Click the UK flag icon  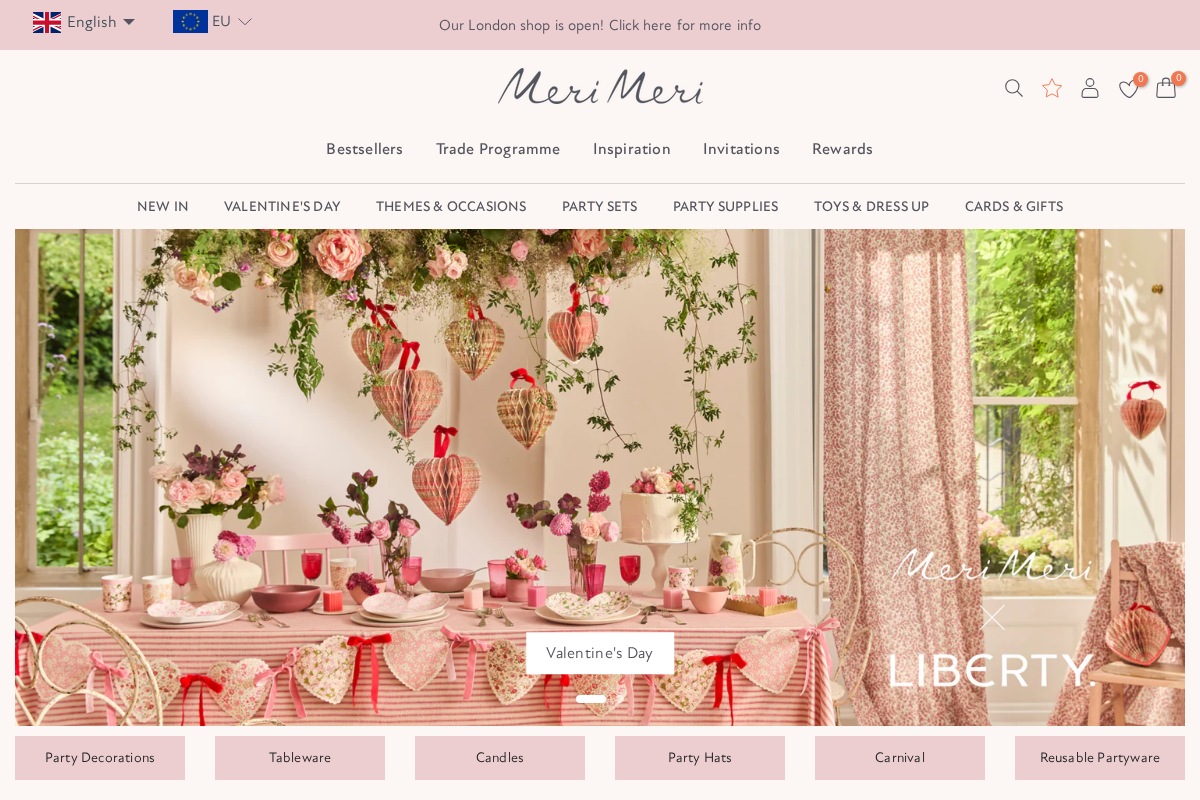[46, 21]
